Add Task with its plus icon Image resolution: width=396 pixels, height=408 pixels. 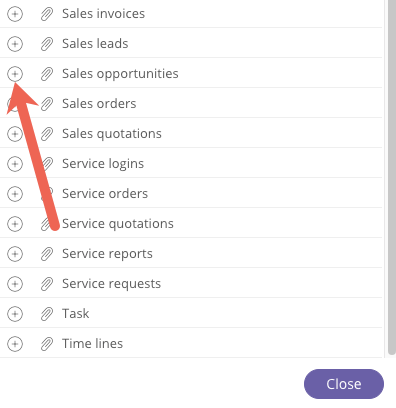click(x=15, y=314)
